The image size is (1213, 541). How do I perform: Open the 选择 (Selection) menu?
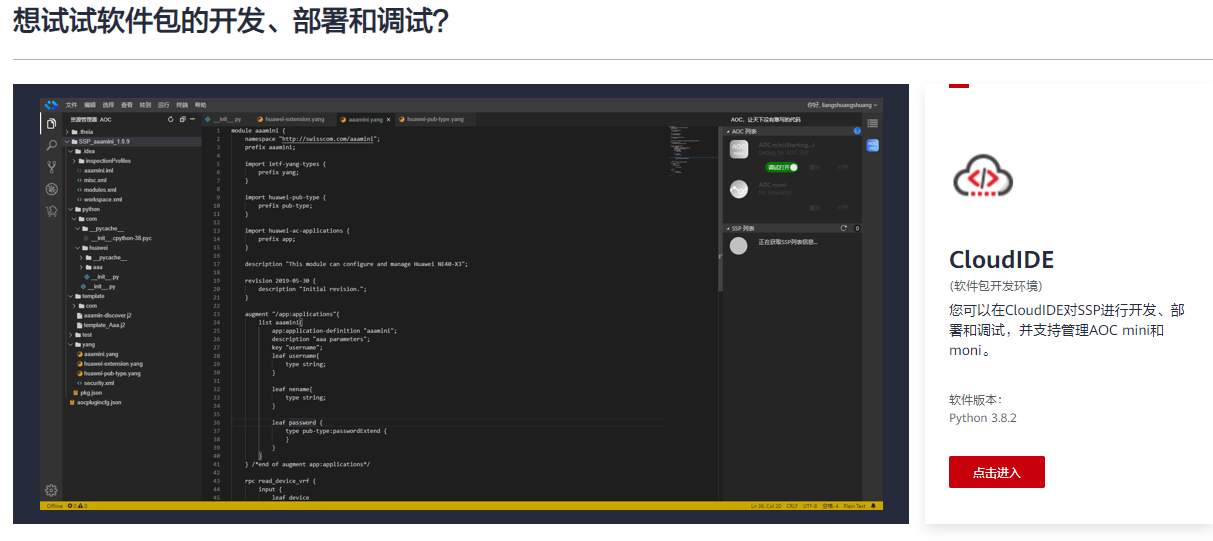[108, 105]
